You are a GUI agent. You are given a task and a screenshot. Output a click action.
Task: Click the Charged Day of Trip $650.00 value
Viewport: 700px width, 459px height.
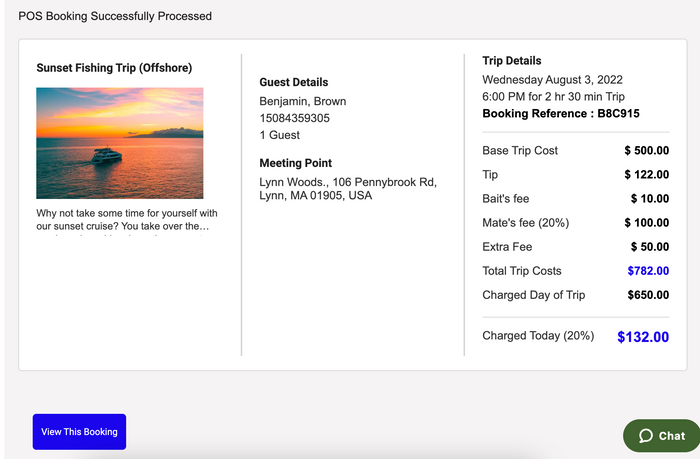tap(648, 295)
